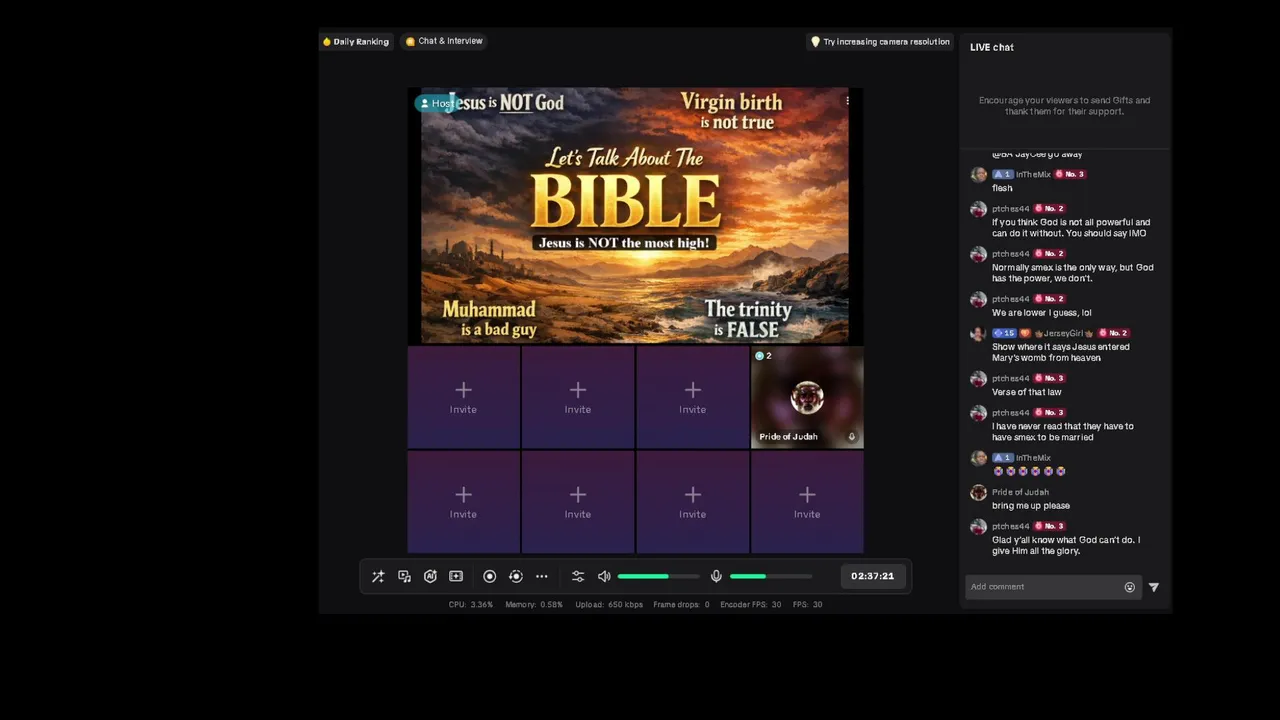Click the Pride of Judah chat username
This screenshot has height=720, width=1280.
click(x=1020, y=492)
